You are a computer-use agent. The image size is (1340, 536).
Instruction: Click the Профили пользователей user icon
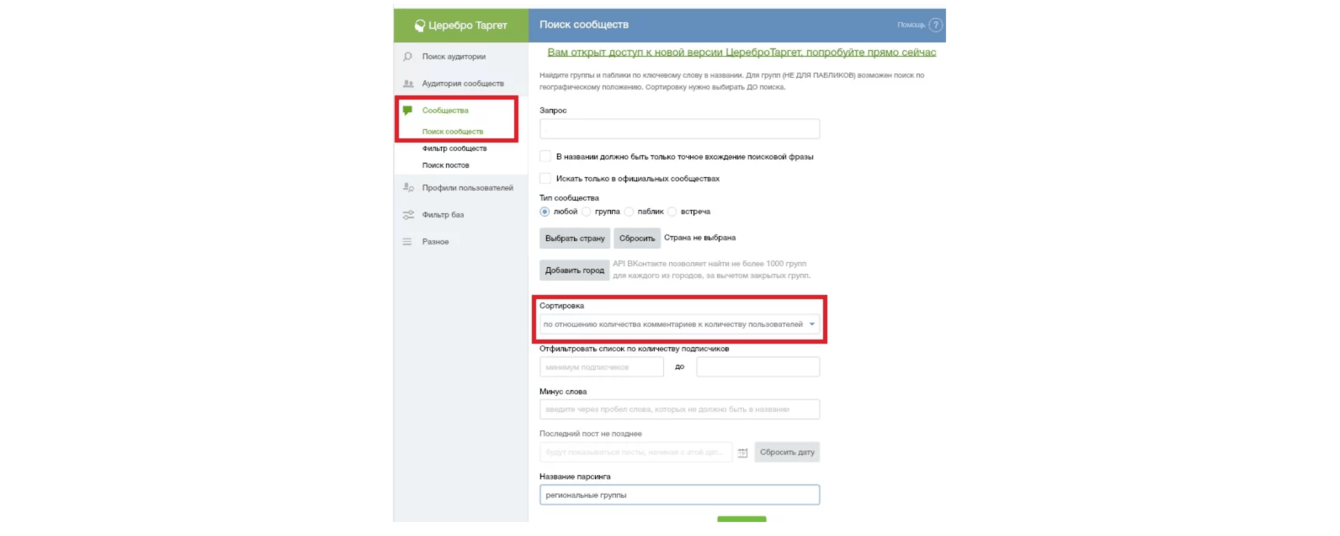click(x=408, y=188)
